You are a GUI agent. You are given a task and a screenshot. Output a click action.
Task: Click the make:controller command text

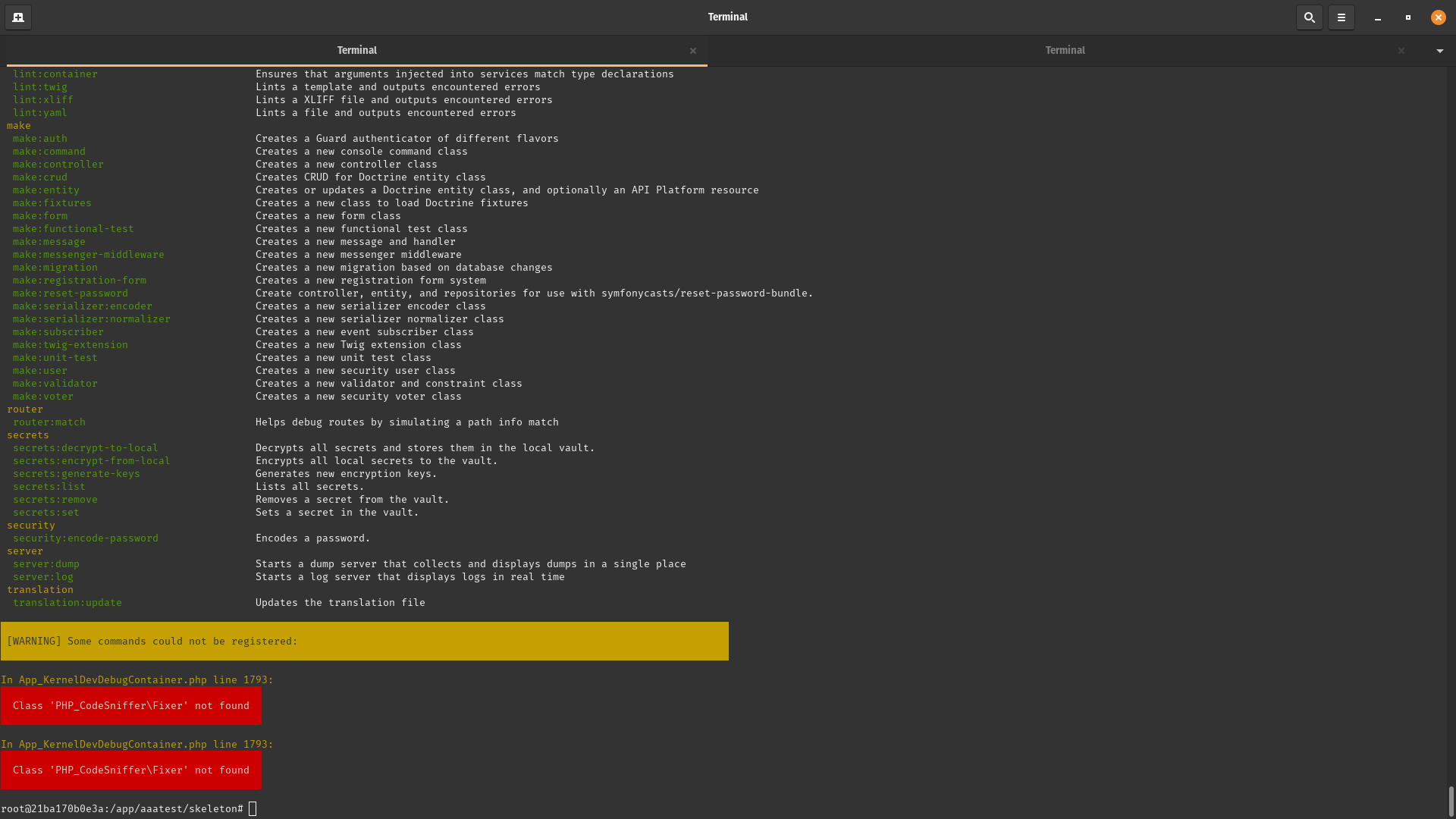[58, 164]
